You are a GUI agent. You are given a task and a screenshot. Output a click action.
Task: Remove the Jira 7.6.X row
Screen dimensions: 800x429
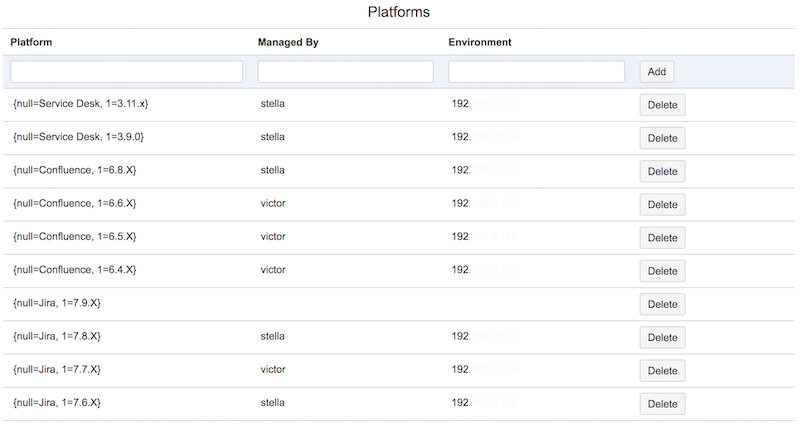click(x=662, y=404)
